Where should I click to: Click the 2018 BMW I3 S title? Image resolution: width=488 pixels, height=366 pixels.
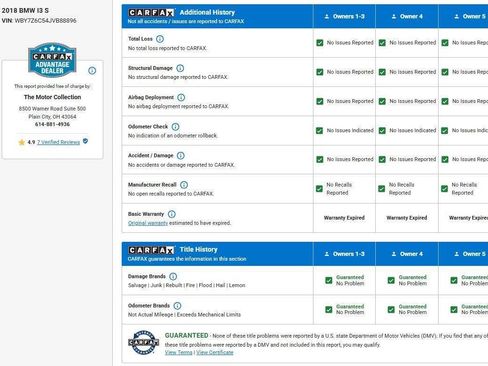tap(25, 11)
